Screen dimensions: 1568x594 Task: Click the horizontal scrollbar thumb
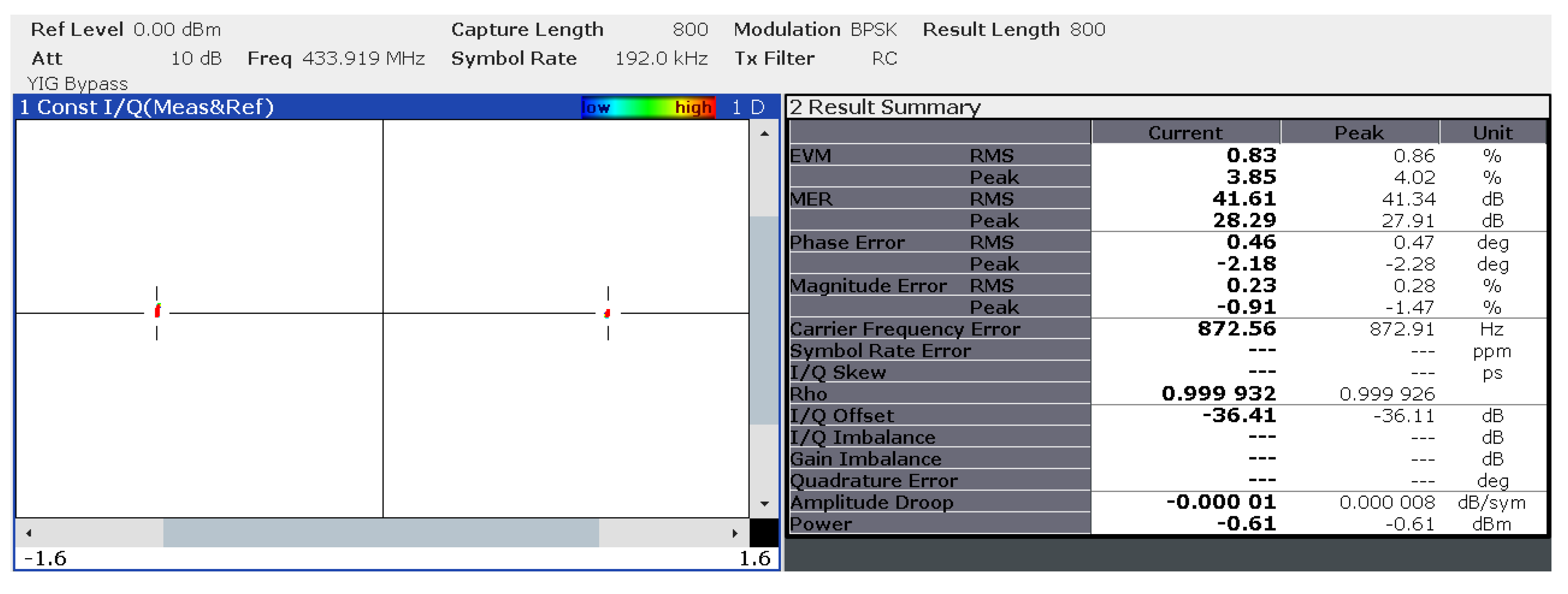(x=381, y=533)
